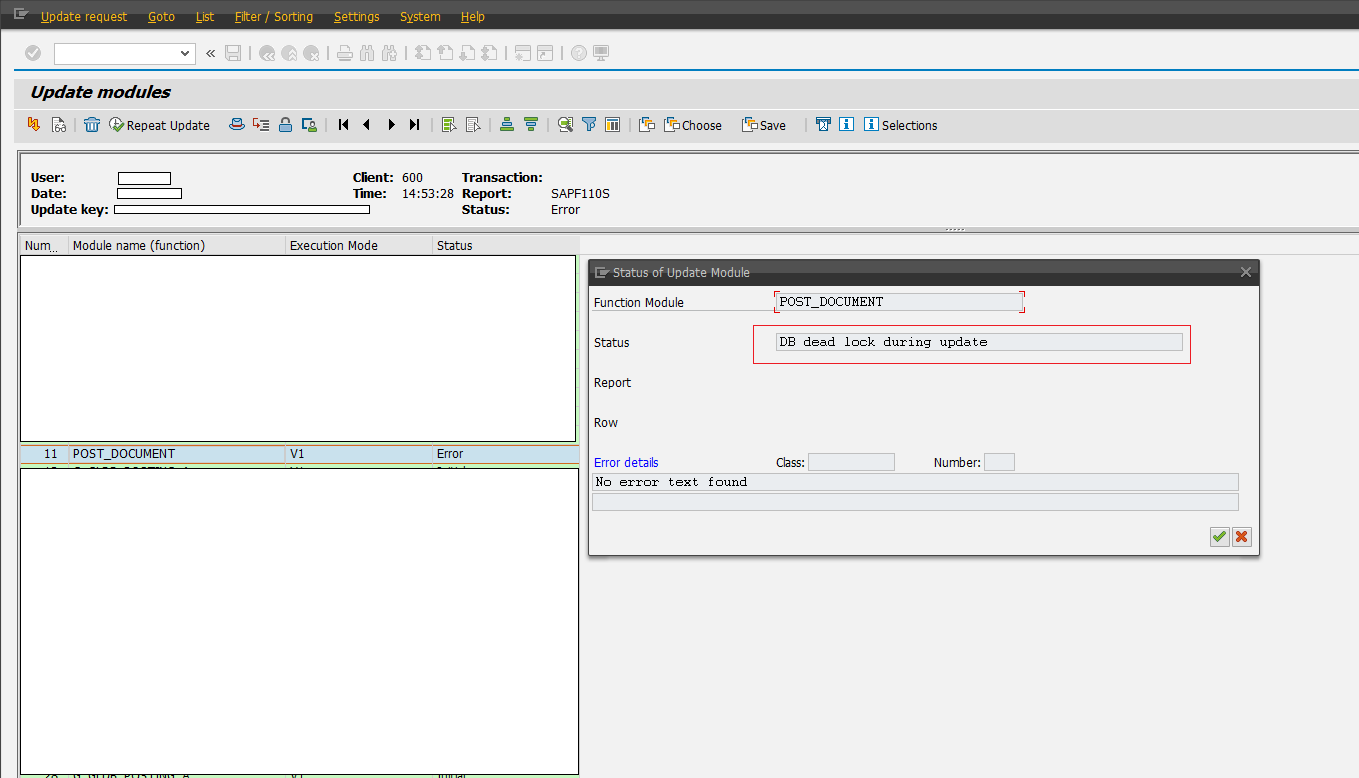Click the Execution Mode column header
This screenshot has height=778, width=1359.
point(359,245)
